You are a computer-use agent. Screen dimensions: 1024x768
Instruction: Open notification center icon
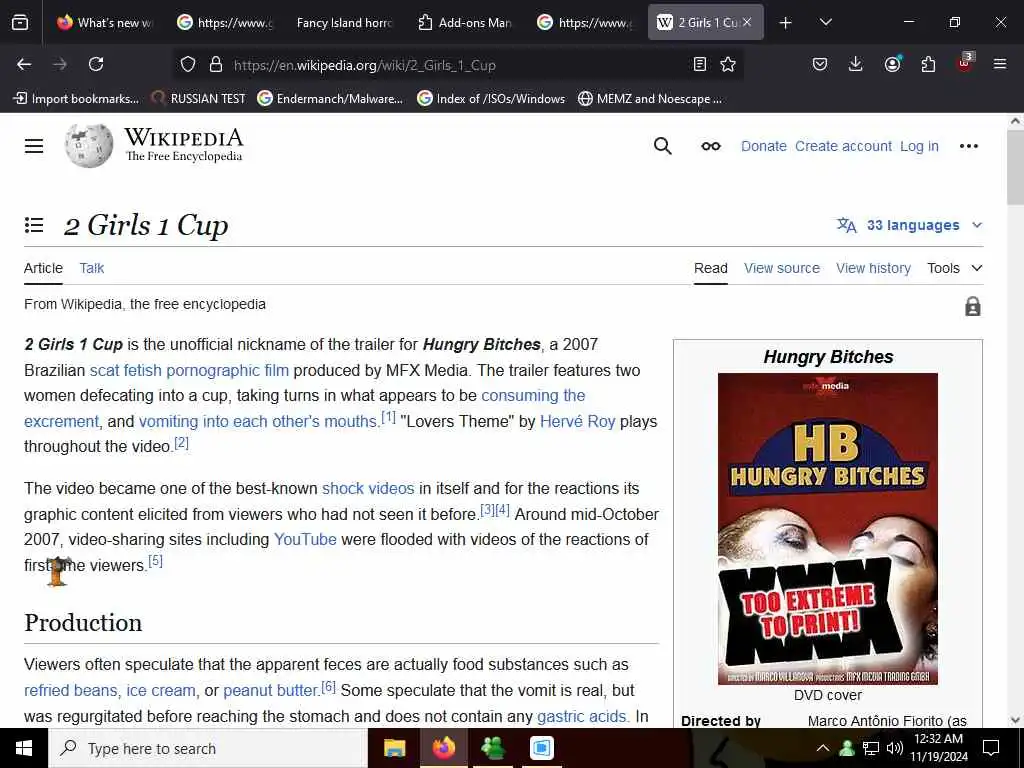pyautogui.click(x=991, y=748)
